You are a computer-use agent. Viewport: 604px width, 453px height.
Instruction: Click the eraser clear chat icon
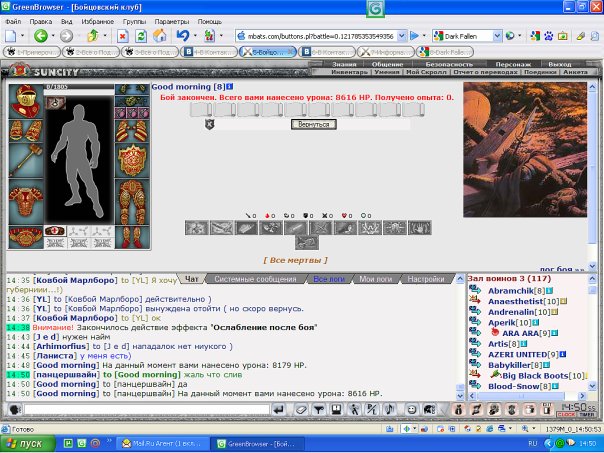click(301, 410)
